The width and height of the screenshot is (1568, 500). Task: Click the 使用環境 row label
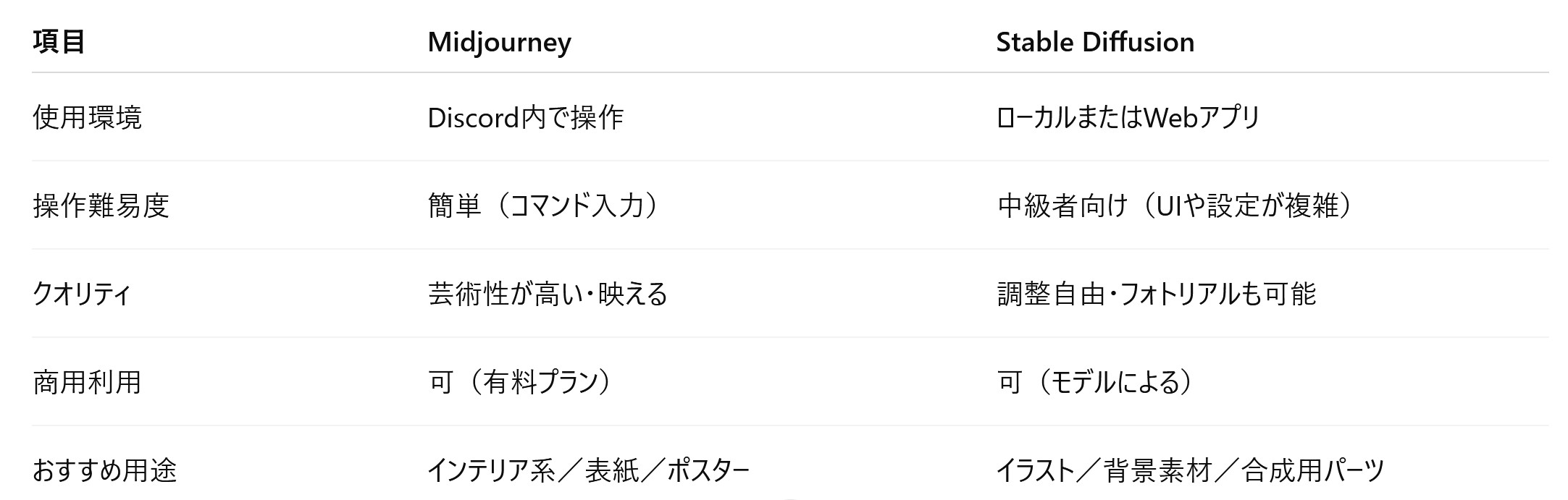pos(87,118)
